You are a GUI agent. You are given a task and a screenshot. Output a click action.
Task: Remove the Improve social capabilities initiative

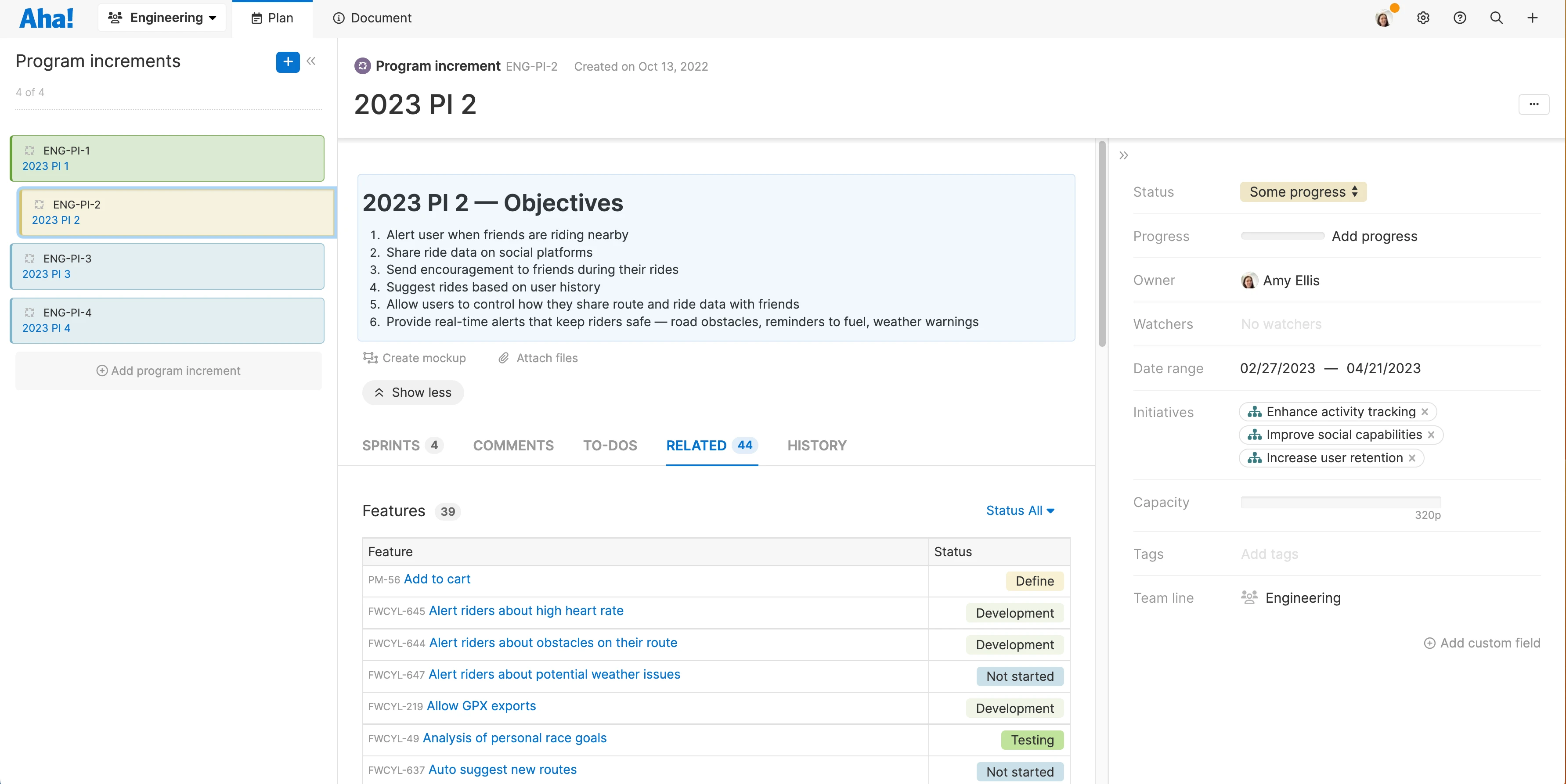tap(1432, 435)
